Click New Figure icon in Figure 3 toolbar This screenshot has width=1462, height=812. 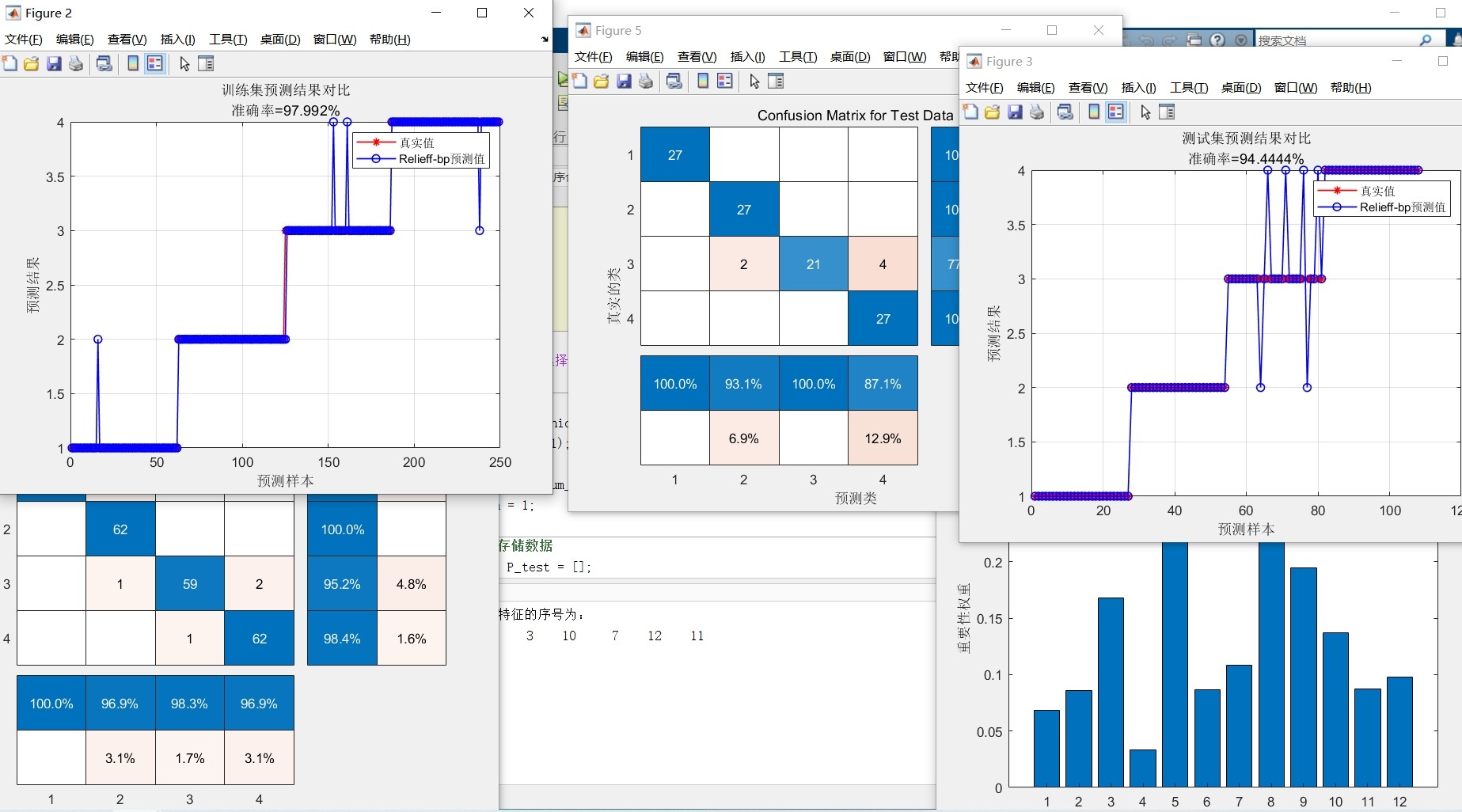tap(970, 112)
